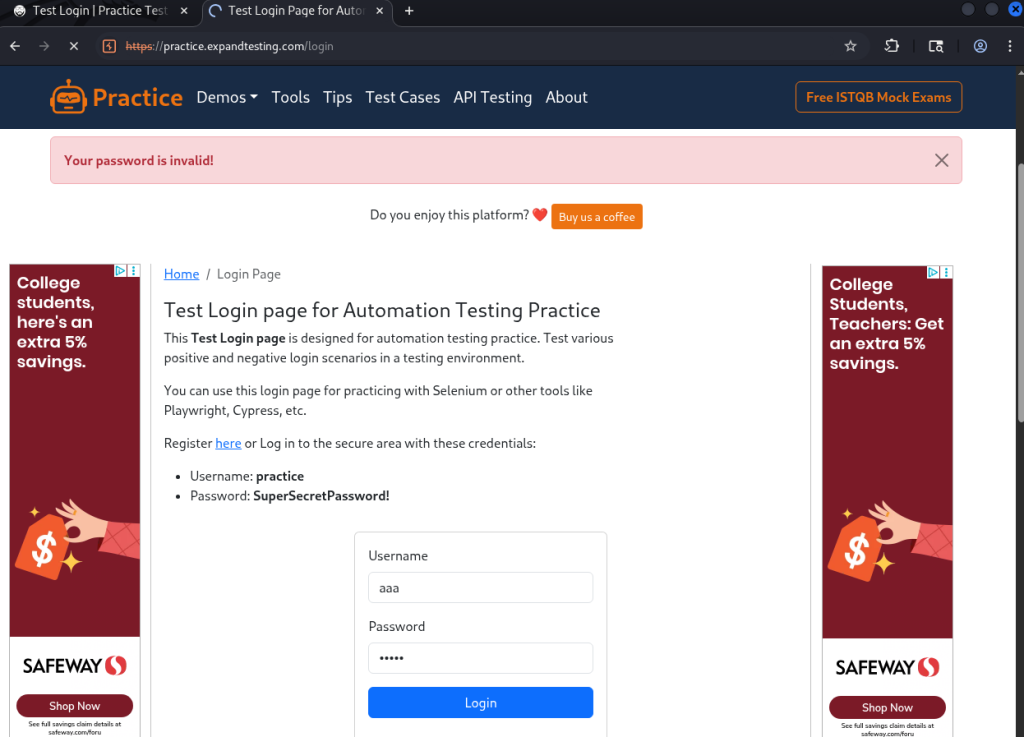Close the first Test Login tab
Viewport: 1024px width, 737px height.
click(185, 11)
